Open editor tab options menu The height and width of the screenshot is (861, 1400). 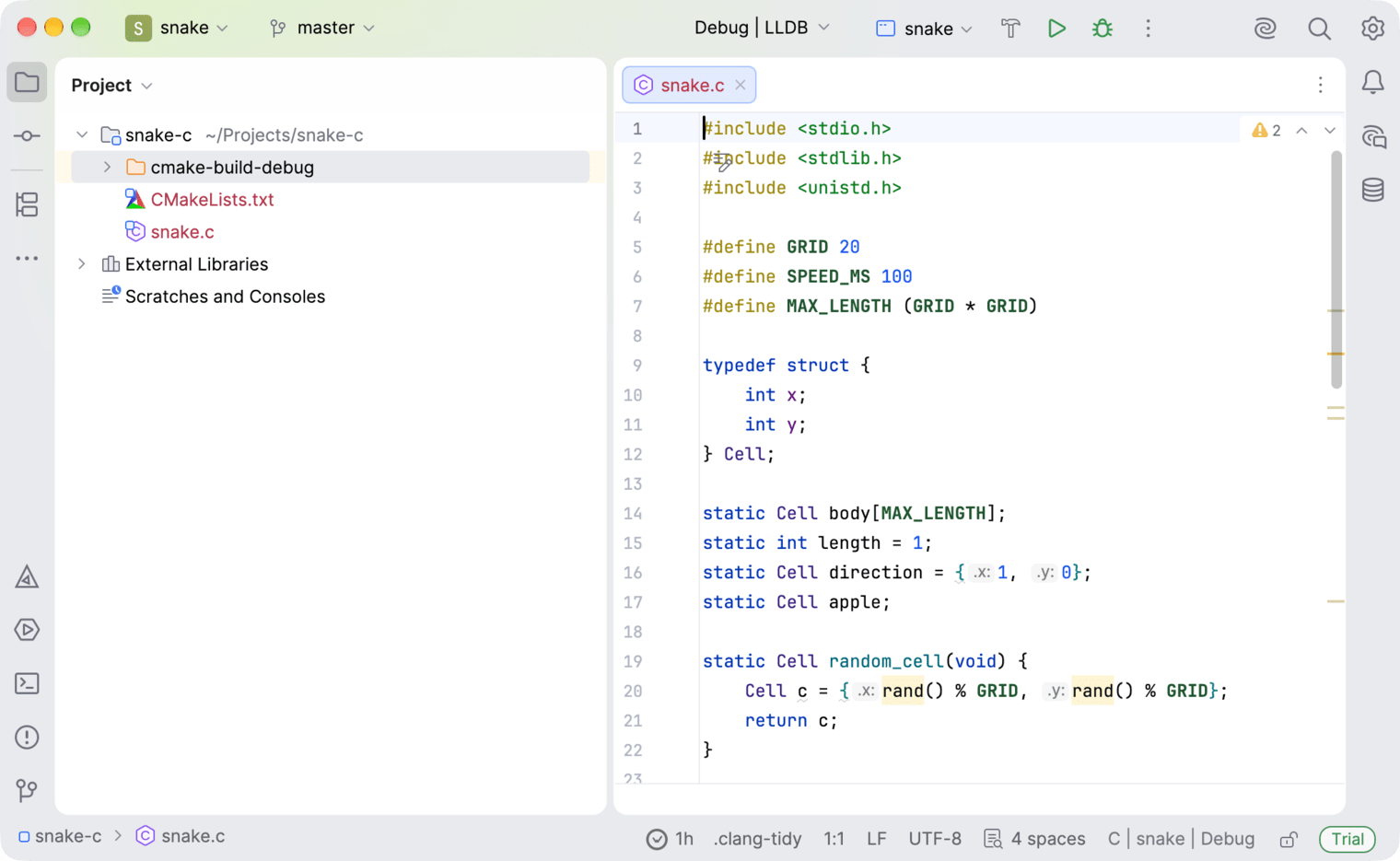click(1320, 85)
